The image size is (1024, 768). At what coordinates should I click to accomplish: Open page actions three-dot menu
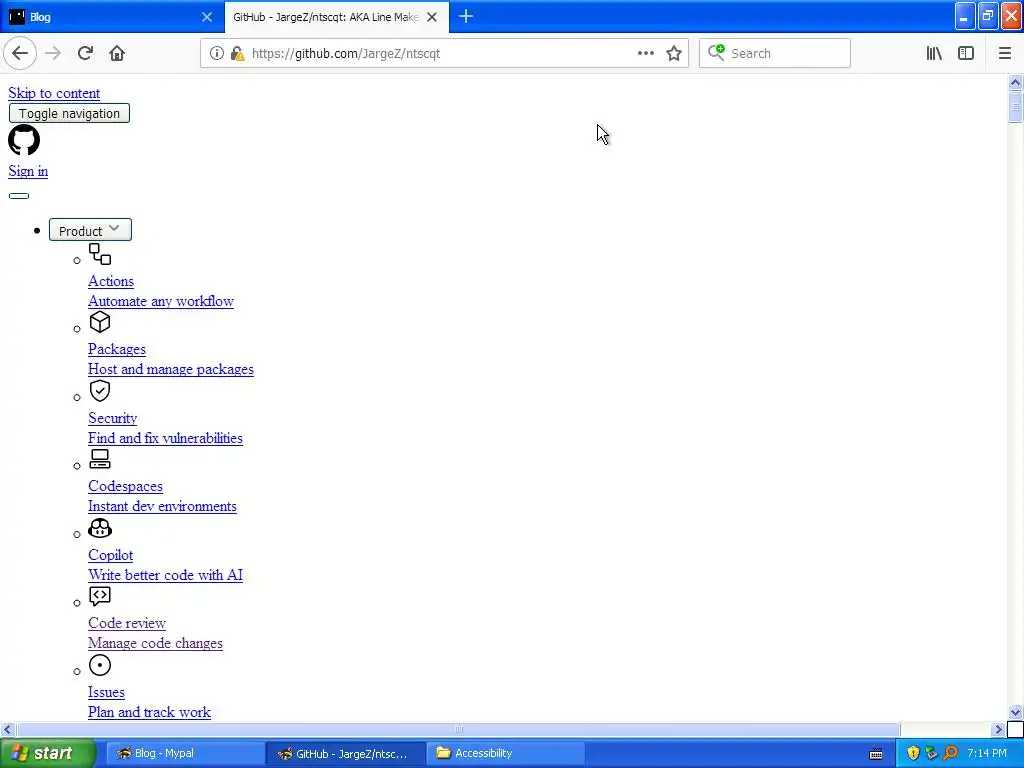[646, 54]
